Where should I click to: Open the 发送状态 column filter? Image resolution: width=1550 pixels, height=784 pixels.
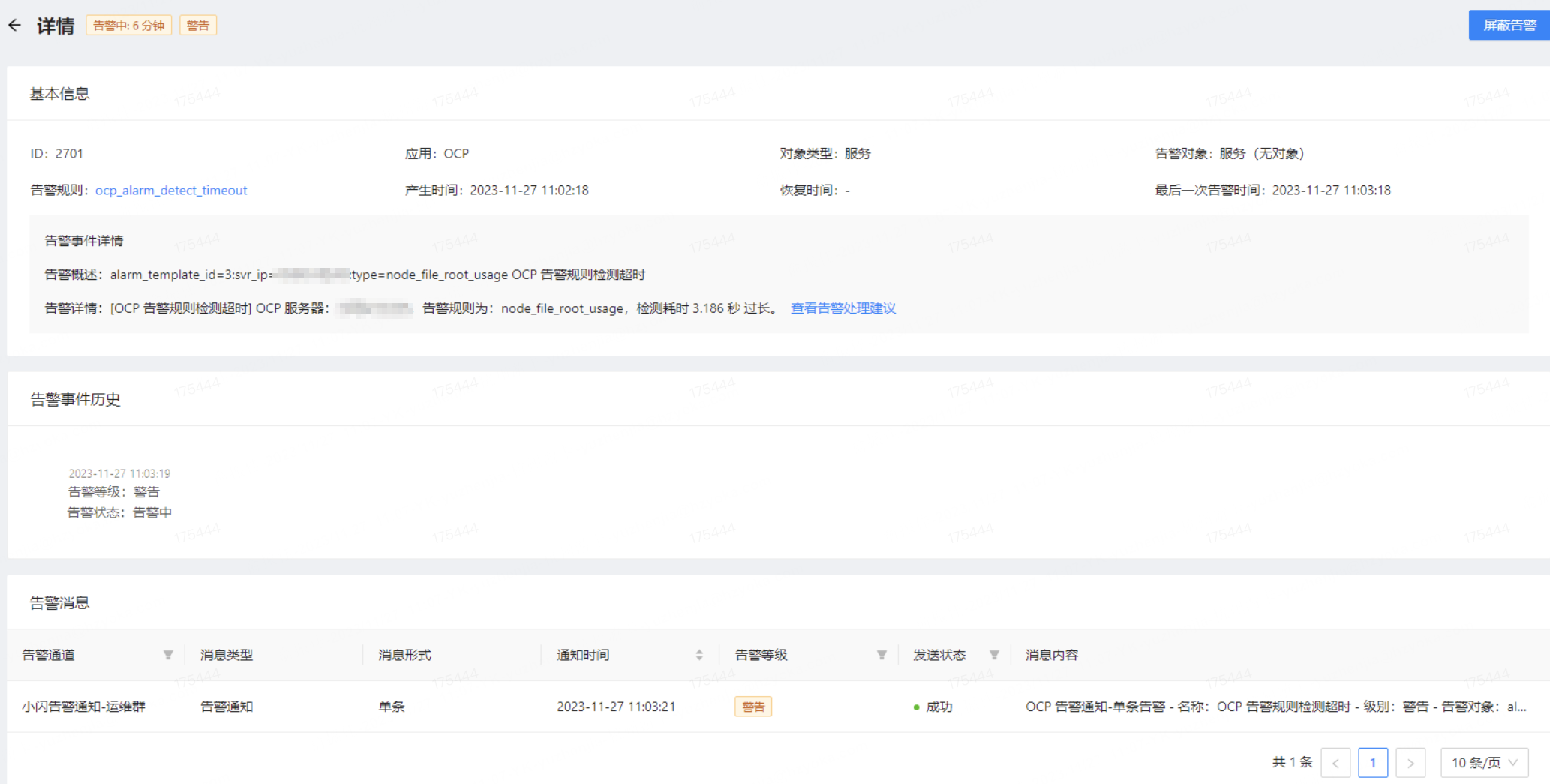994,654
